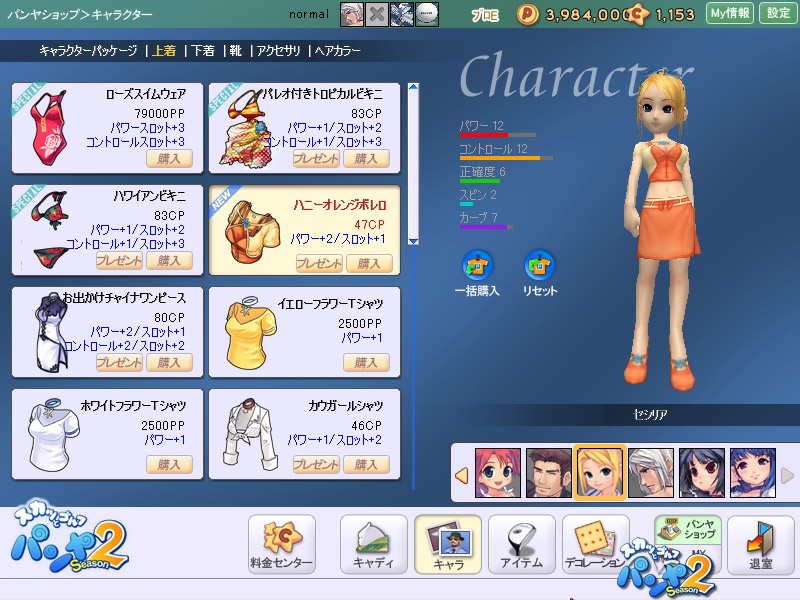Viewport: 800px width, 600px height.
Task: Open the キャディ caddie shop section
Action: click(373, 543)
